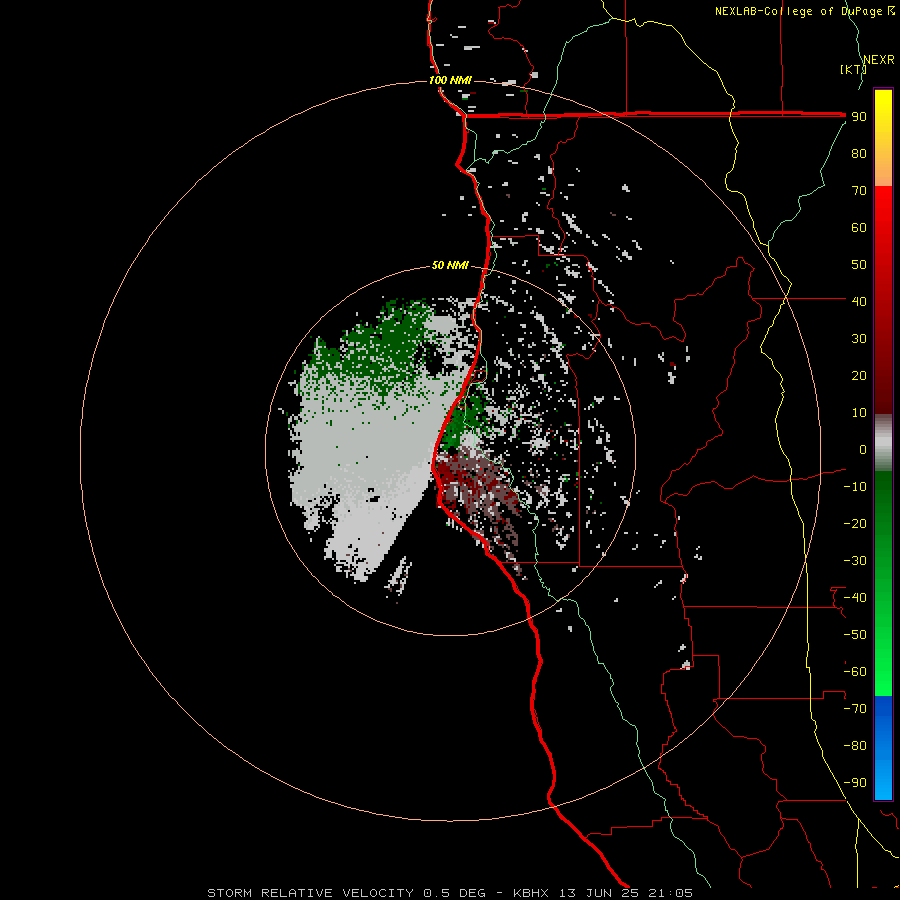Click the blue bottom segment of the color bar

[x=883, y=748]
